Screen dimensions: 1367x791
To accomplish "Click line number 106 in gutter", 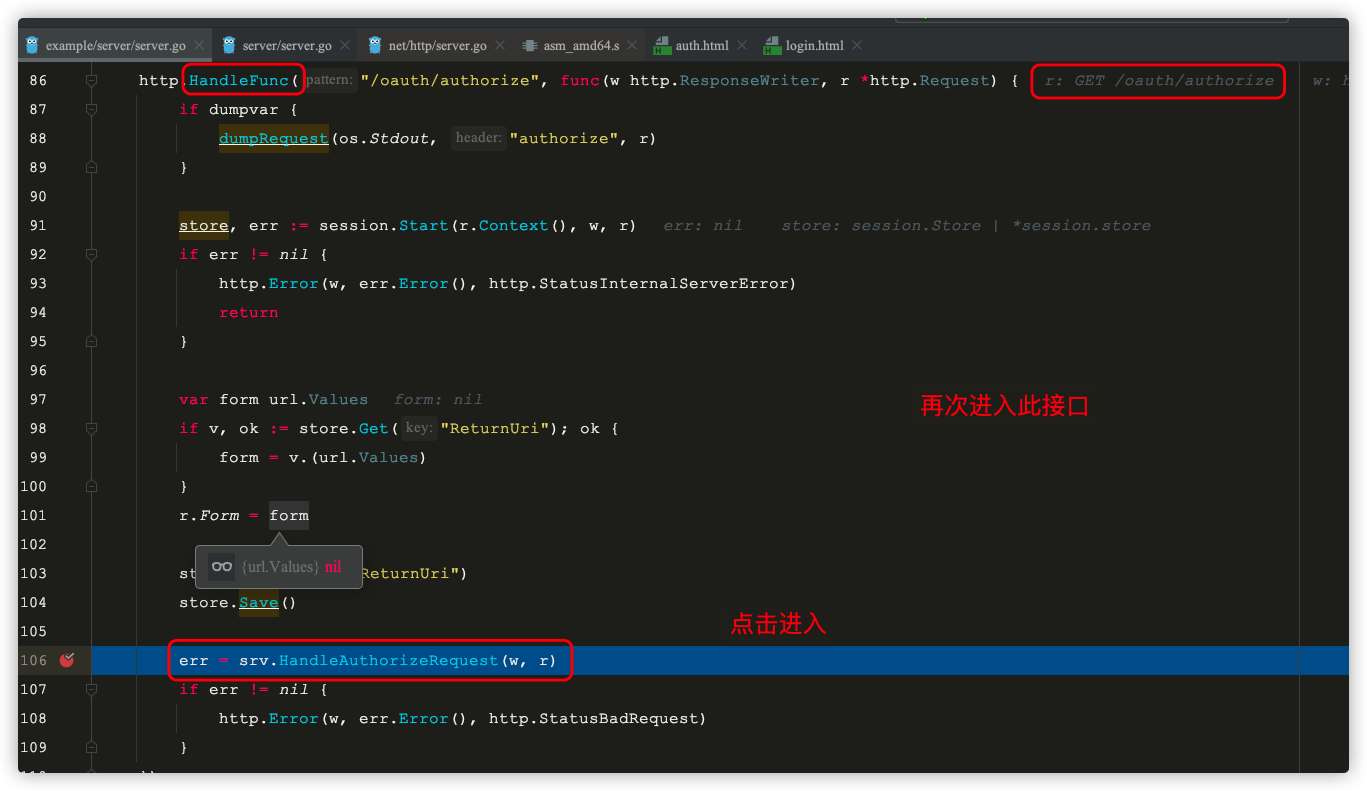I will (33, 660).
